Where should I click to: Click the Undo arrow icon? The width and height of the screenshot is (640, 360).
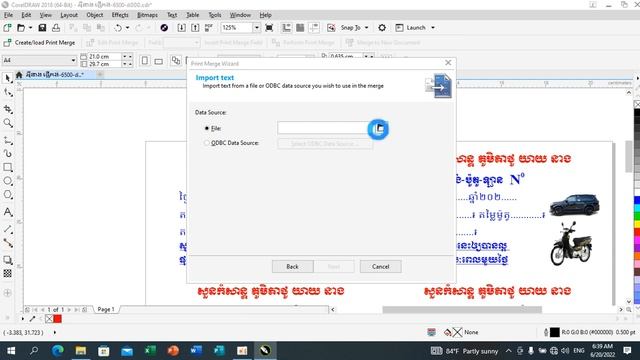click(118, 28)
